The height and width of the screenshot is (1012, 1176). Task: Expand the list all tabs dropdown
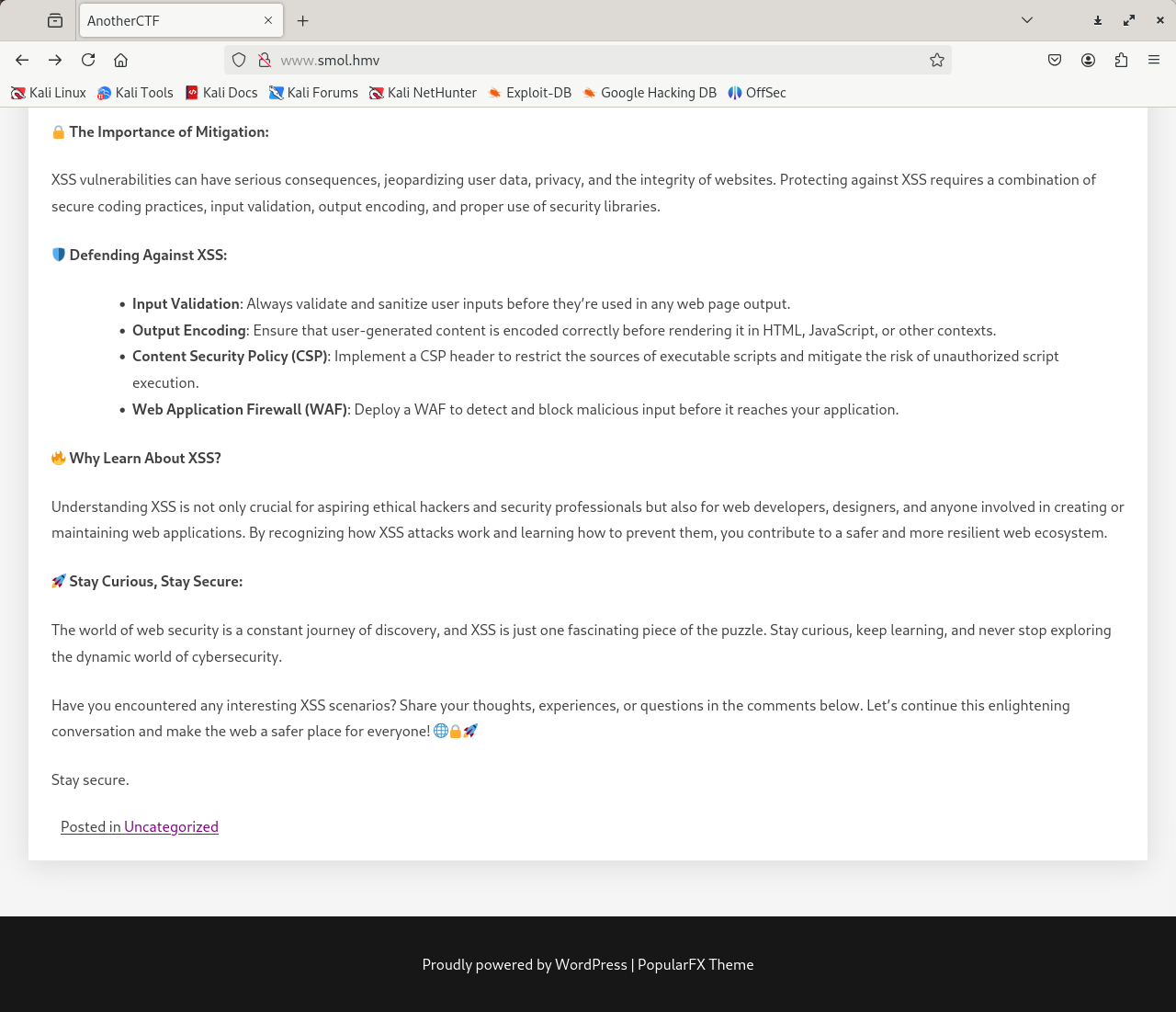point(1027,20)
